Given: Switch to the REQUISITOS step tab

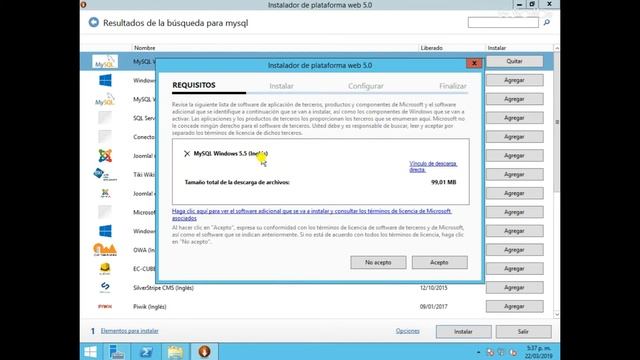Looking at the screenshot, I should tap(194, 85).
